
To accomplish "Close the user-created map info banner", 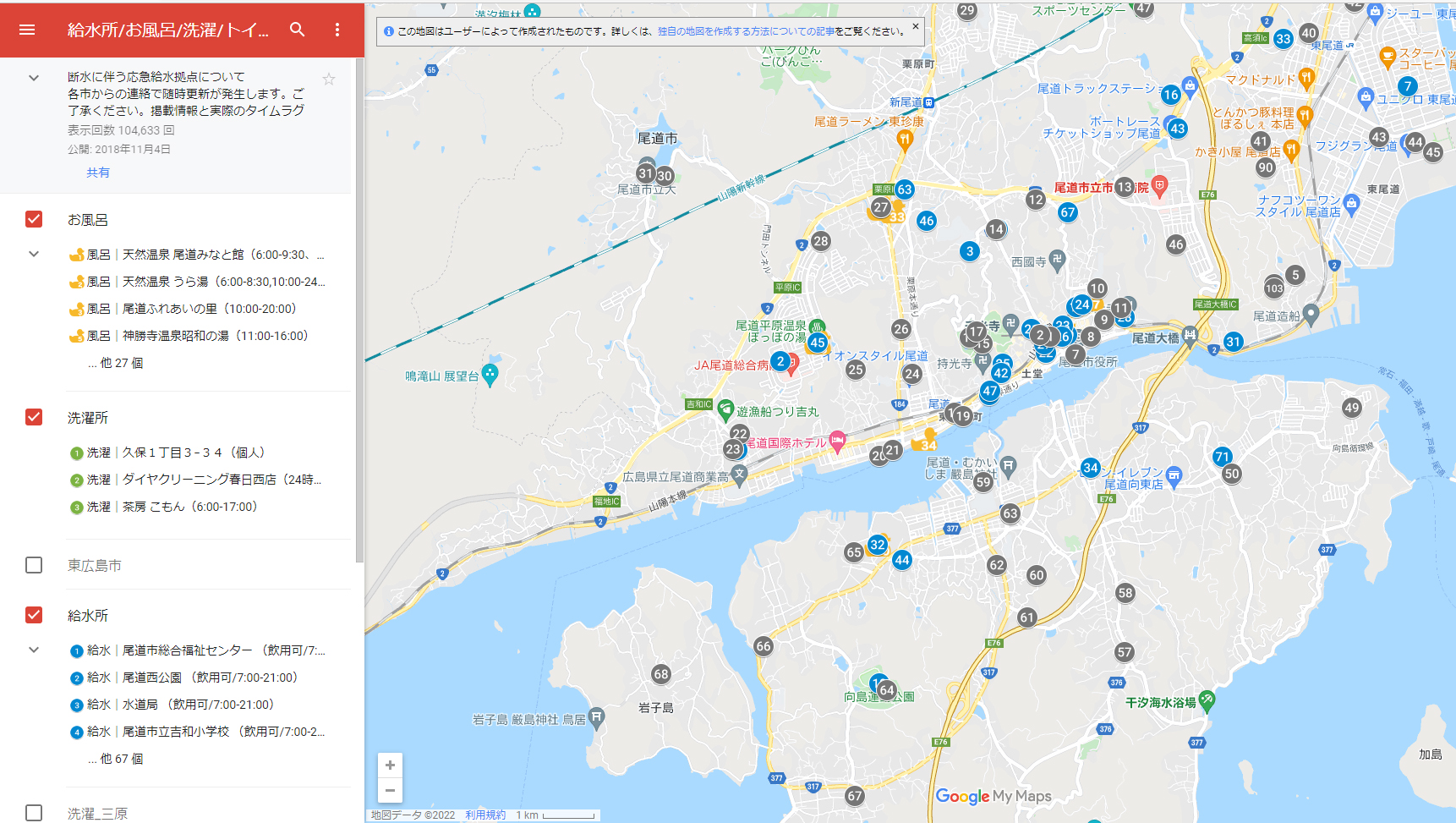I will click(915, 26).
